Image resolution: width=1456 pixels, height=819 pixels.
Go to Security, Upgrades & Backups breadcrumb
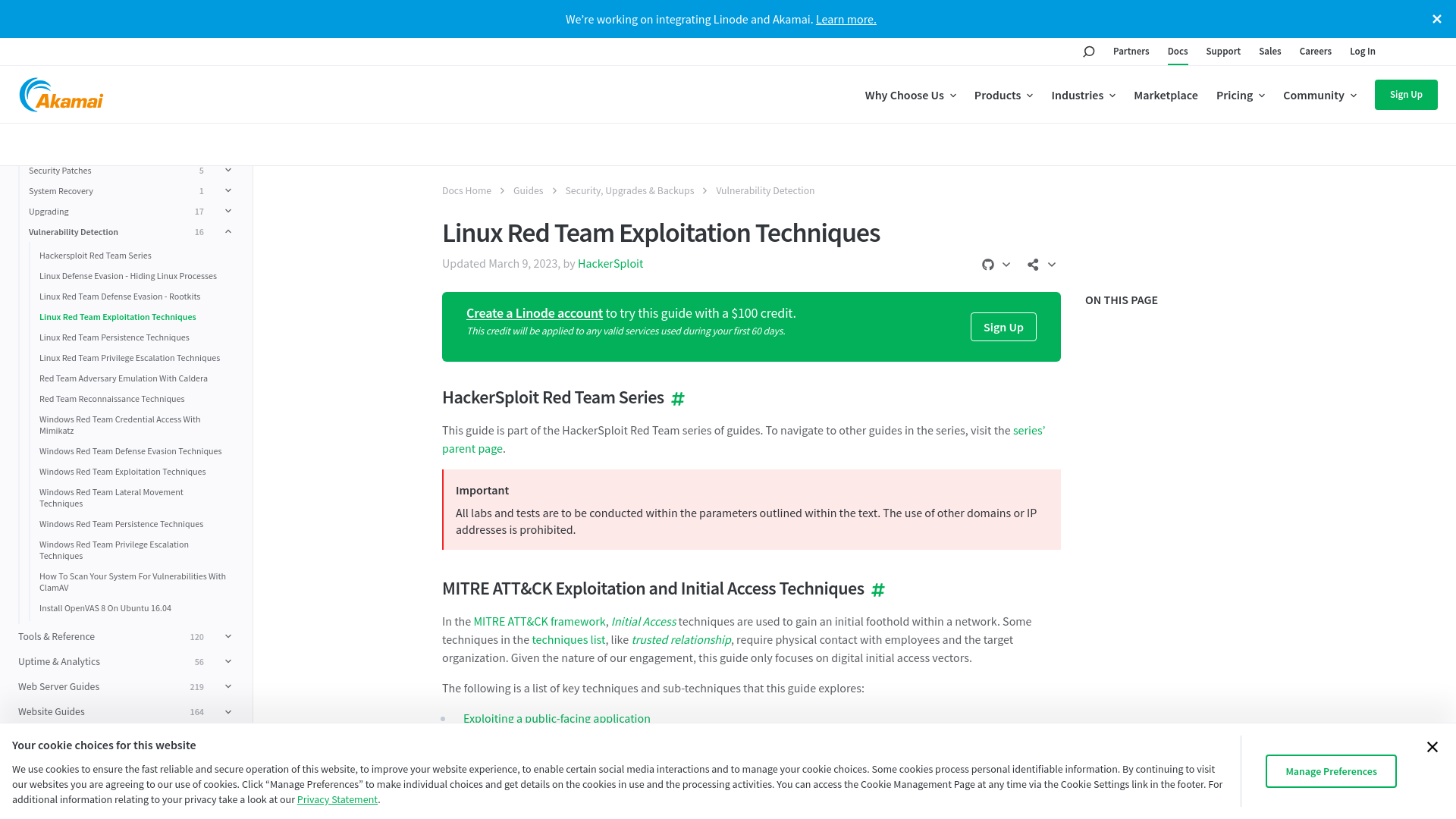tap(629, 191)
